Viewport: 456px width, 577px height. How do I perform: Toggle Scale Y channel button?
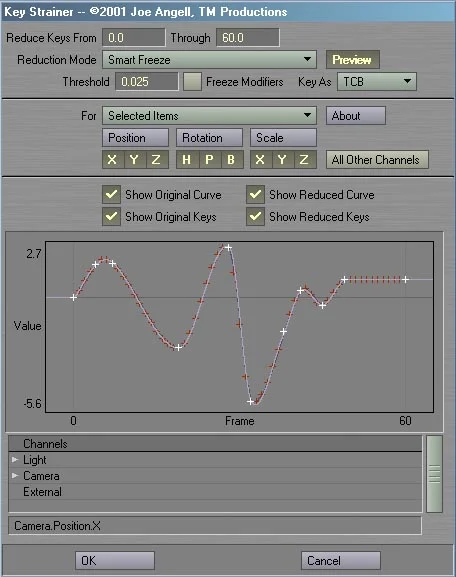point(283,160)
